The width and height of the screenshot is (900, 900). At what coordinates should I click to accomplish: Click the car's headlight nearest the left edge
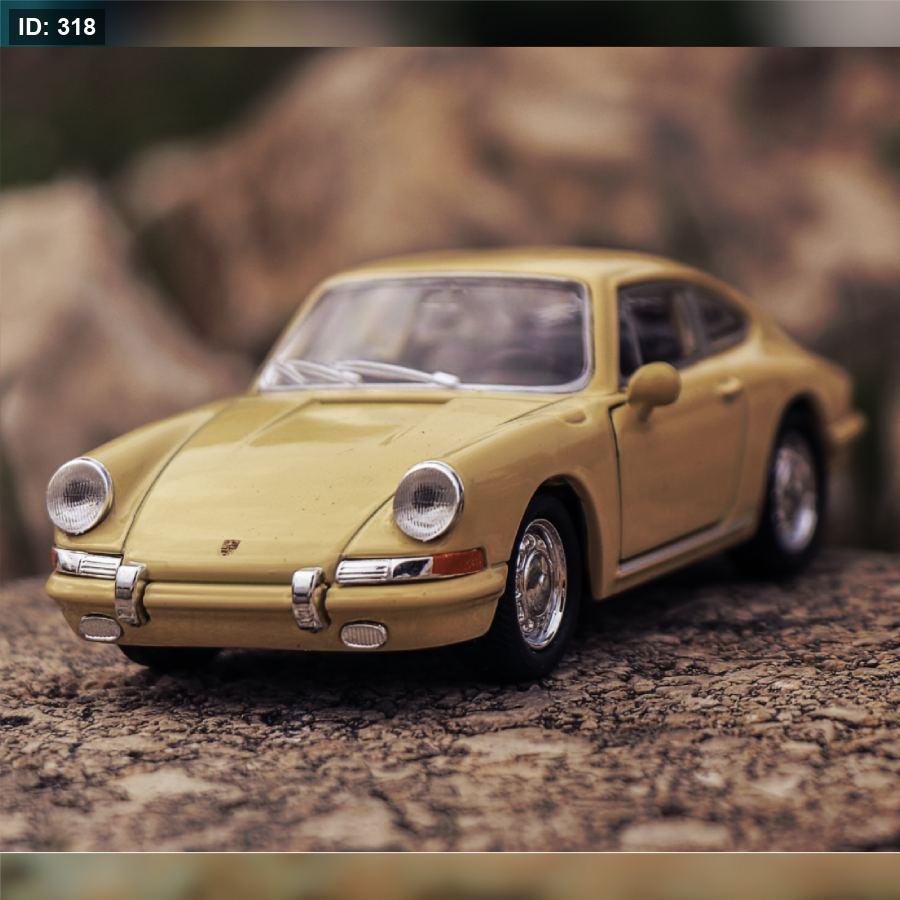click(x=79, y=495)
